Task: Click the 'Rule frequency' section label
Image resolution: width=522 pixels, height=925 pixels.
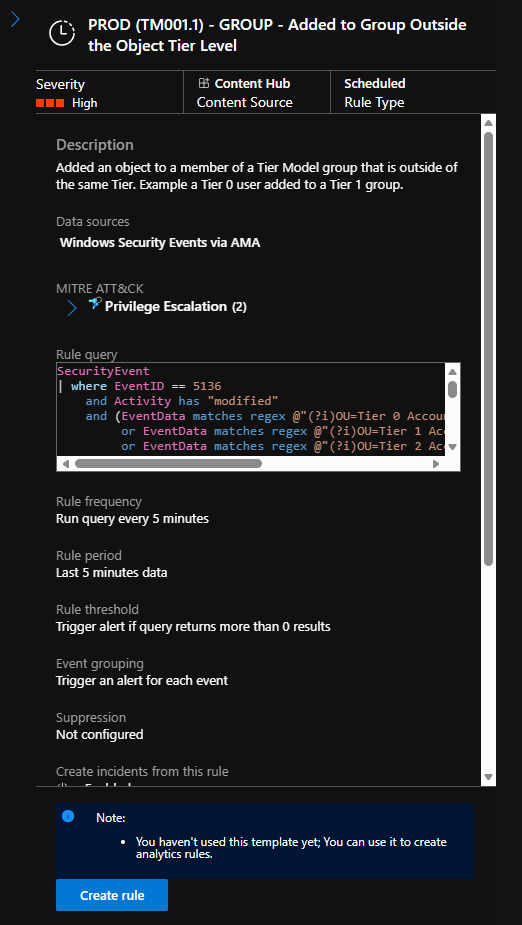Action: point(99,502)
